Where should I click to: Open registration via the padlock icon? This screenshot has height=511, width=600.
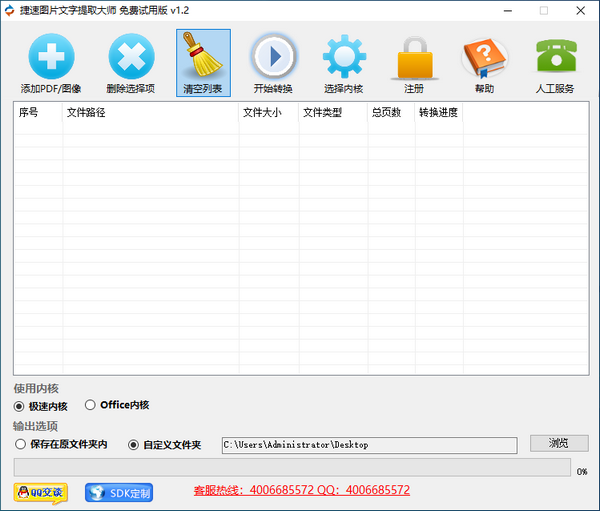pyautogui.click(x=415, y=57)
